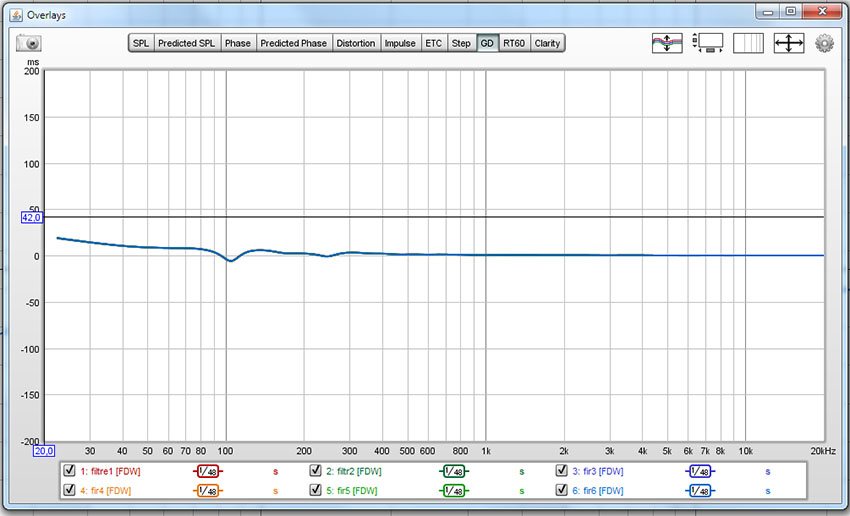850x516 pixels.
Task: Switch to the Predicted SPL tab
Action: [x=186, y=43]
